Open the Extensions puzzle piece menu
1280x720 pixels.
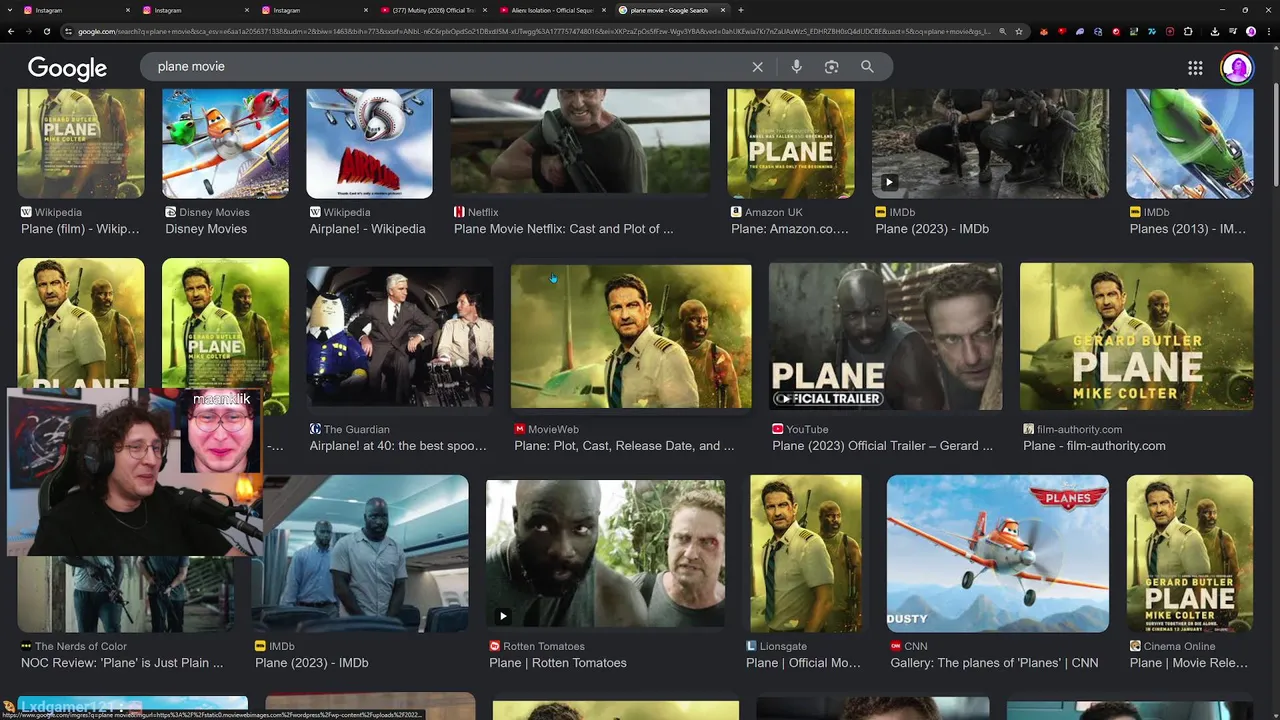[x=1188, y=31]
